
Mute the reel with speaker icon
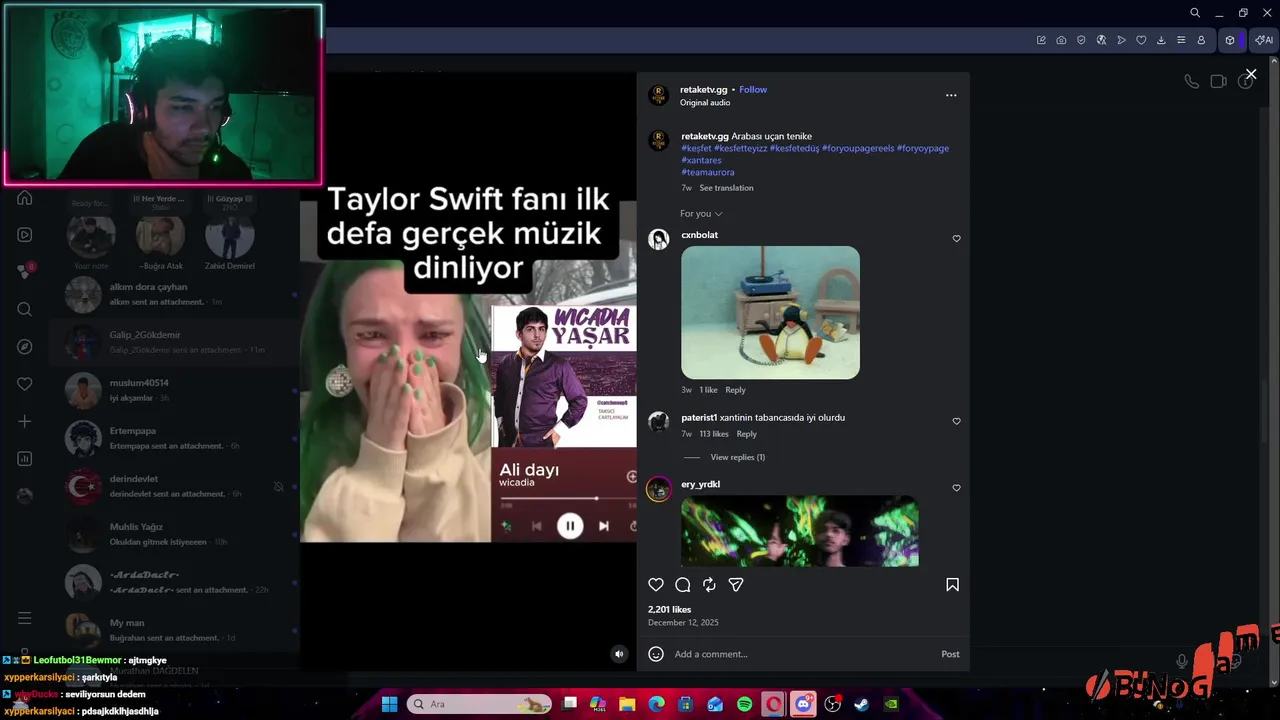(x=619, y=654)
